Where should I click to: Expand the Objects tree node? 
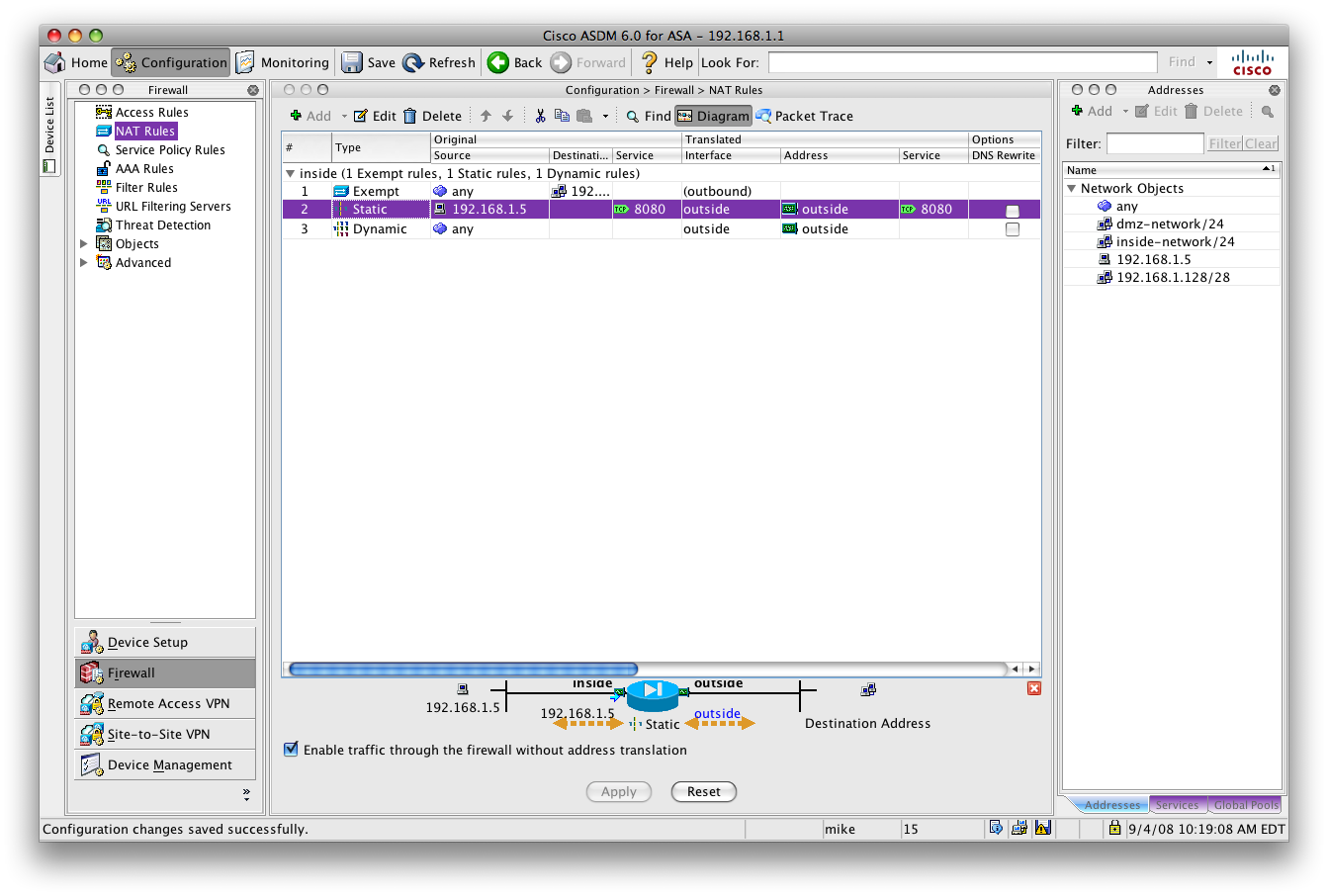click(84, 243)
